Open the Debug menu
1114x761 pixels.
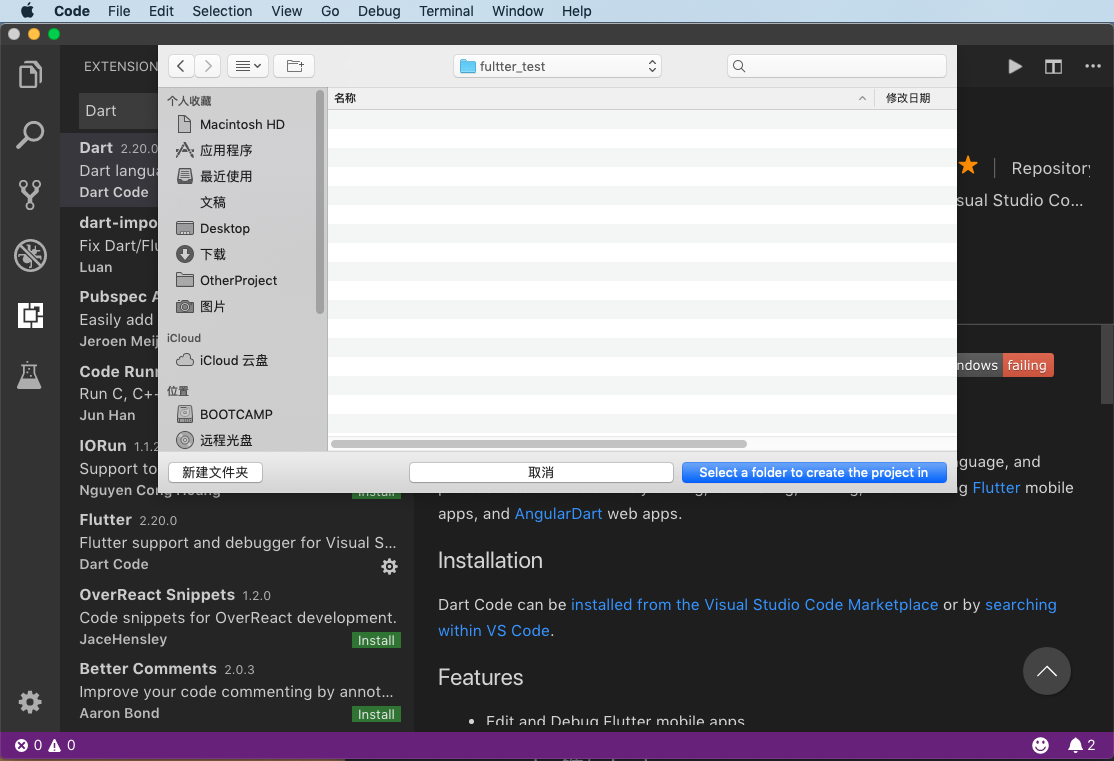tap(379, 11)
